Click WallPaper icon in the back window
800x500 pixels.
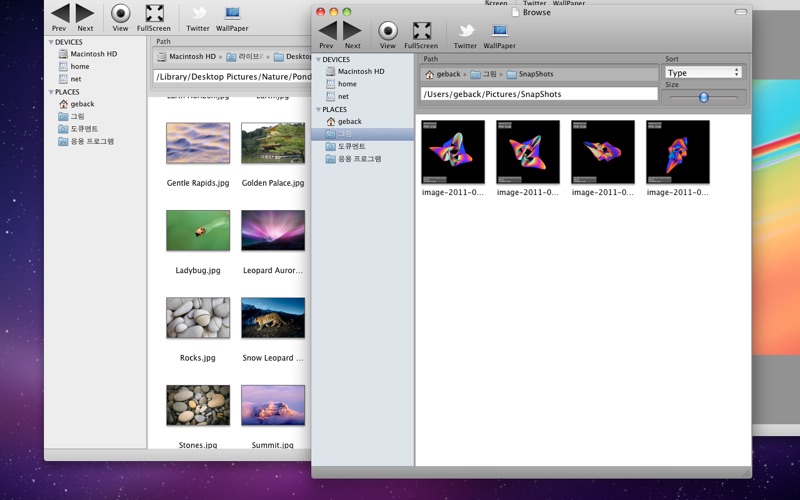point(232,13)
